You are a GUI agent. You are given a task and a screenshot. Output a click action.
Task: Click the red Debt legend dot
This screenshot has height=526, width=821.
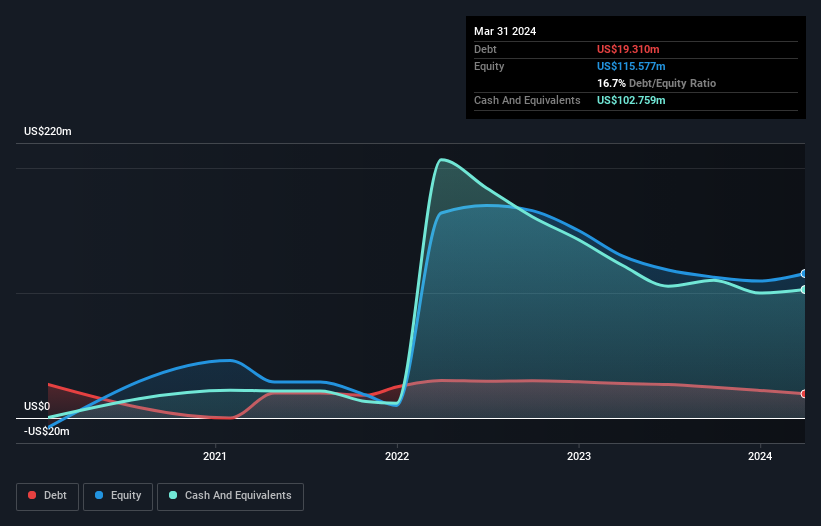click(x=32, y=495)
